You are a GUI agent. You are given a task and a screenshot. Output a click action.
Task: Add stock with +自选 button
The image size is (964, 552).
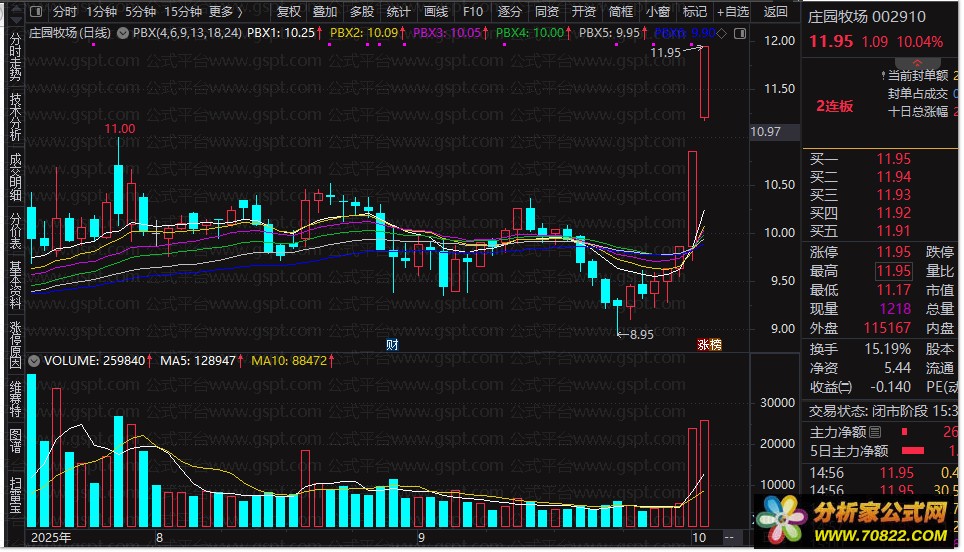coord(733,12)
